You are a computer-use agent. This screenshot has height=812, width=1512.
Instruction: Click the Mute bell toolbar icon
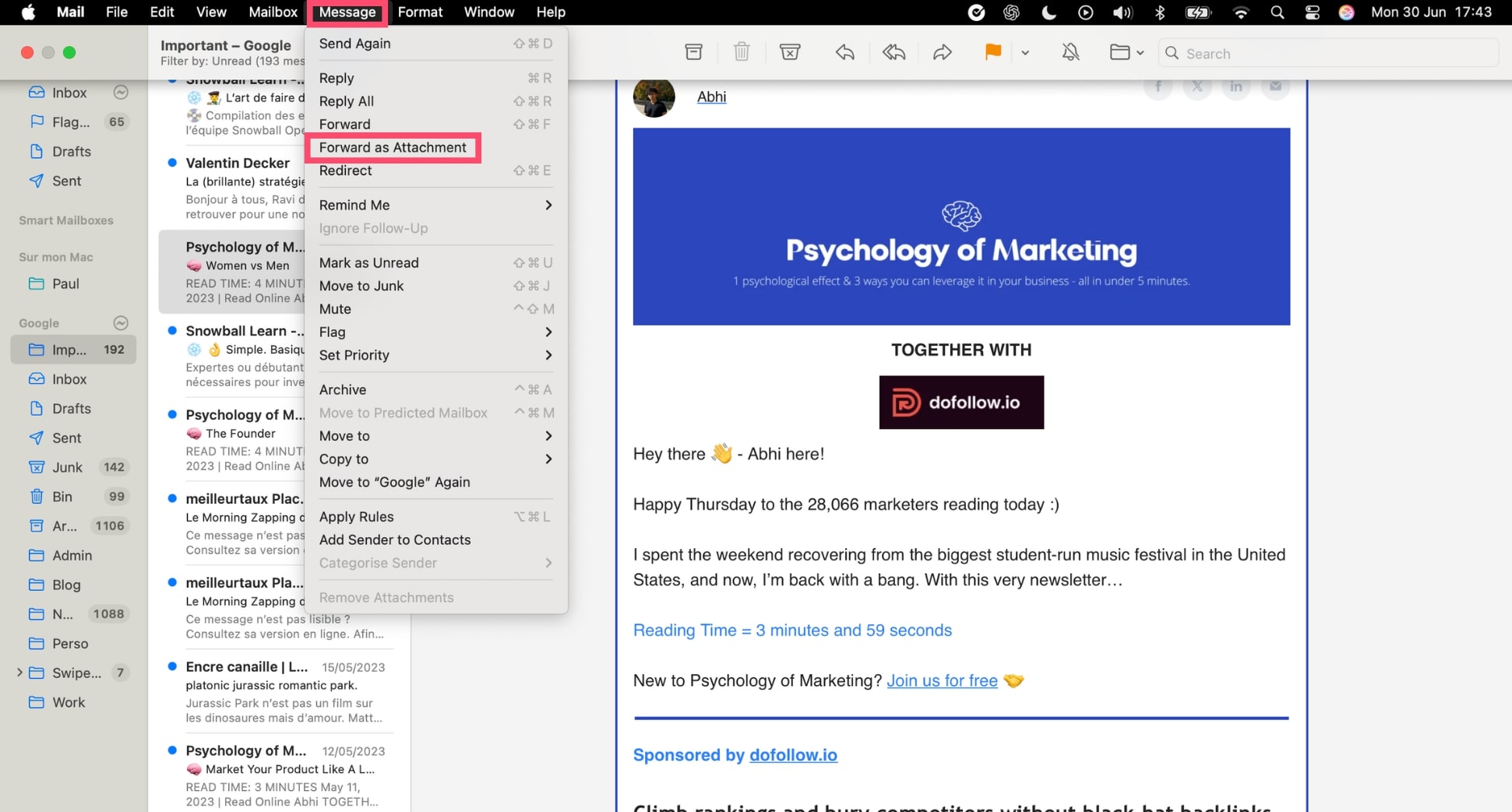[x=1071, y=53]
